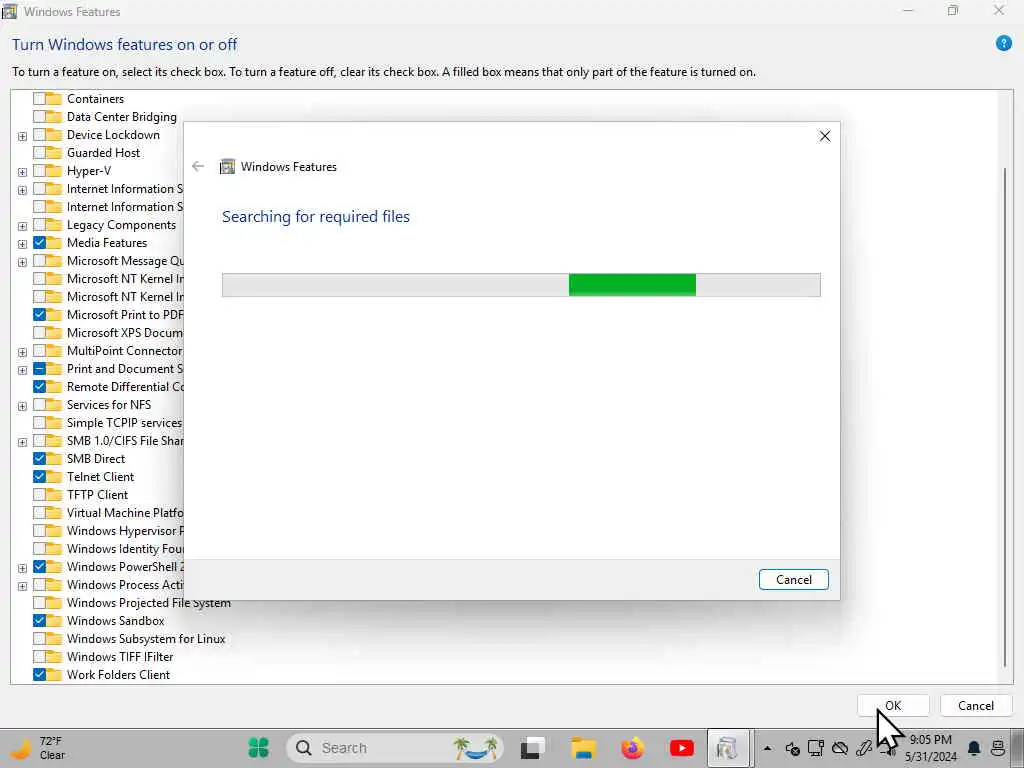The height and width of the screenshot is (768, 1024).
Task: Uncheck Media Features
Action: (x=39, y=243)
